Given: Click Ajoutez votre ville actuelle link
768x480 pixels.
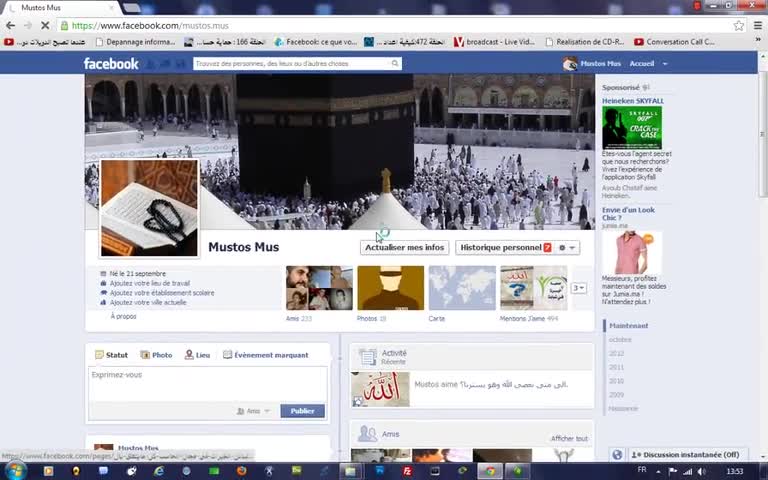Looking at the screenshot, I should 148,303.
